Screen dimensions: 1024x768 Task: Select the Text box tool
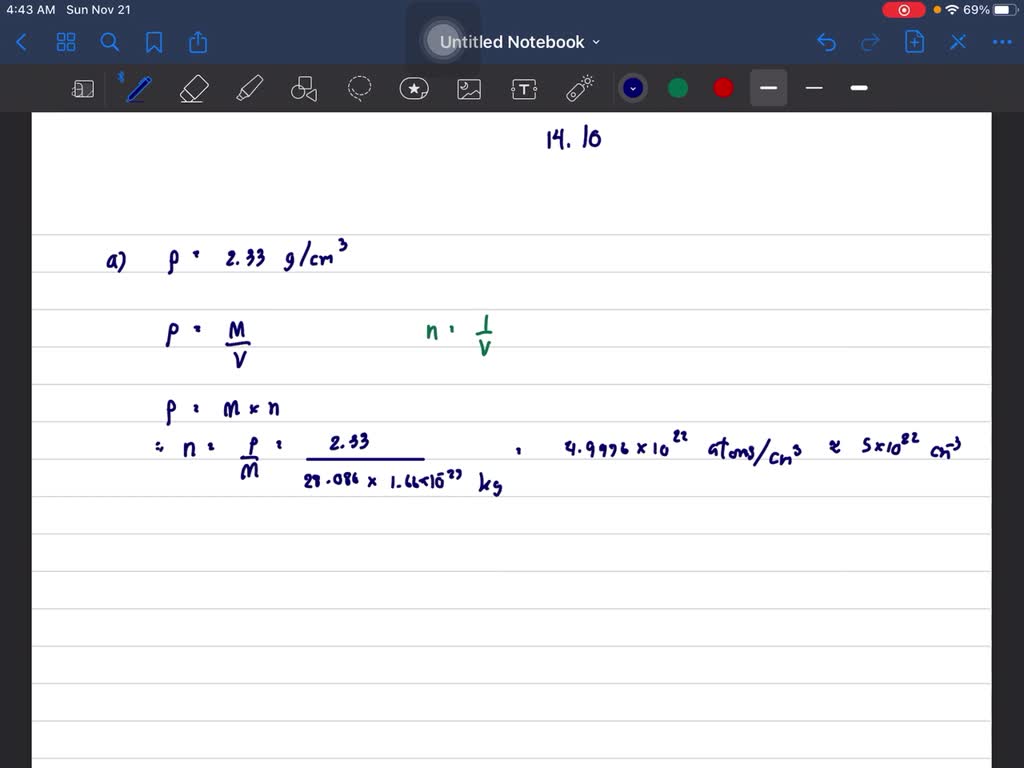[524, 89]
